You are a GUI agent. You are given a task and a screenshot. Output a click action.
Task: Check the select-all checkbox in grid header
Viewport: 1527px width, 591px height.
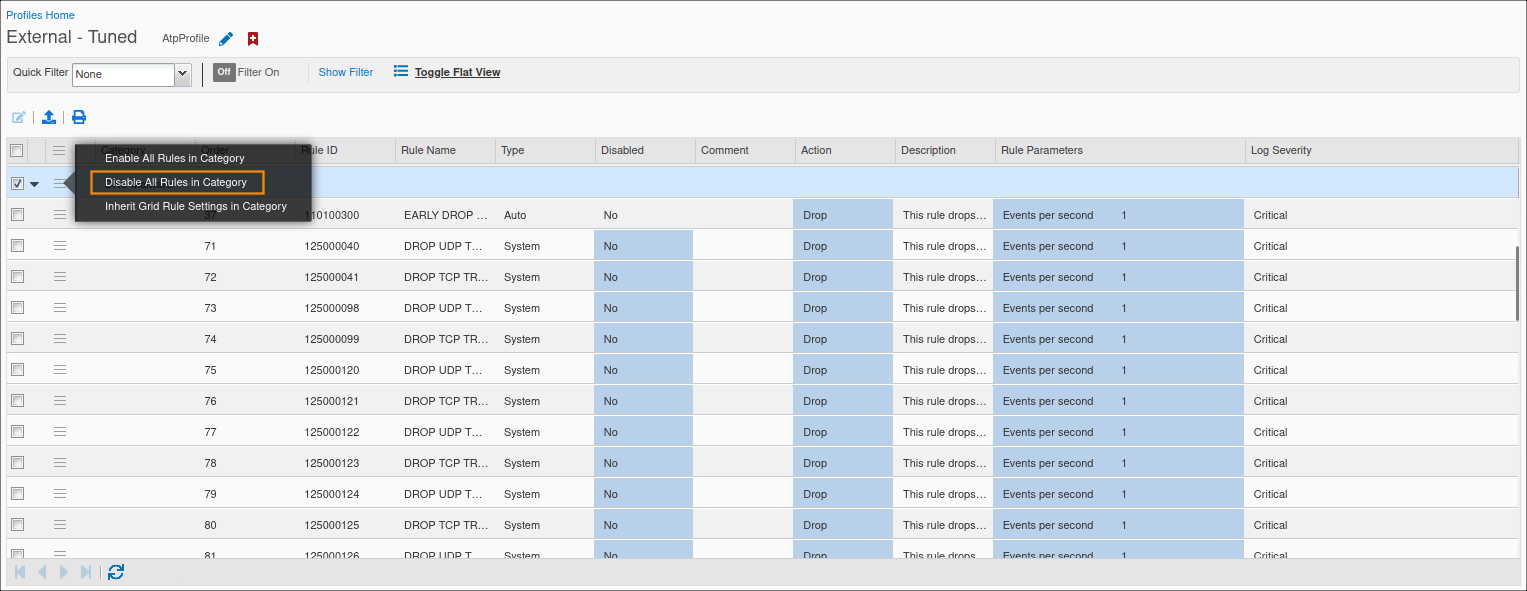pos(17,150)
